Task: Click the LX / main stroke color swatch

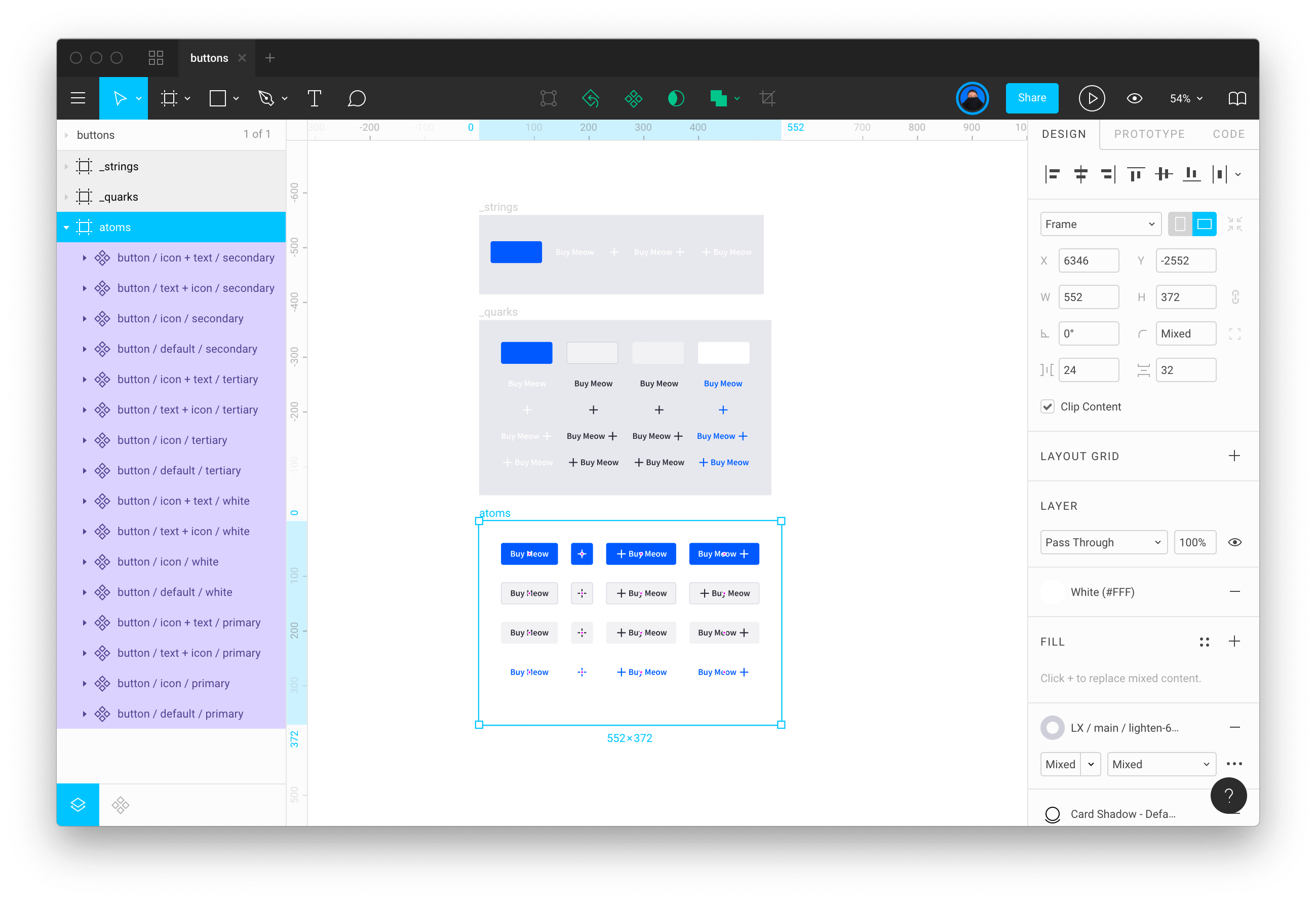Action: point(1052,728)
